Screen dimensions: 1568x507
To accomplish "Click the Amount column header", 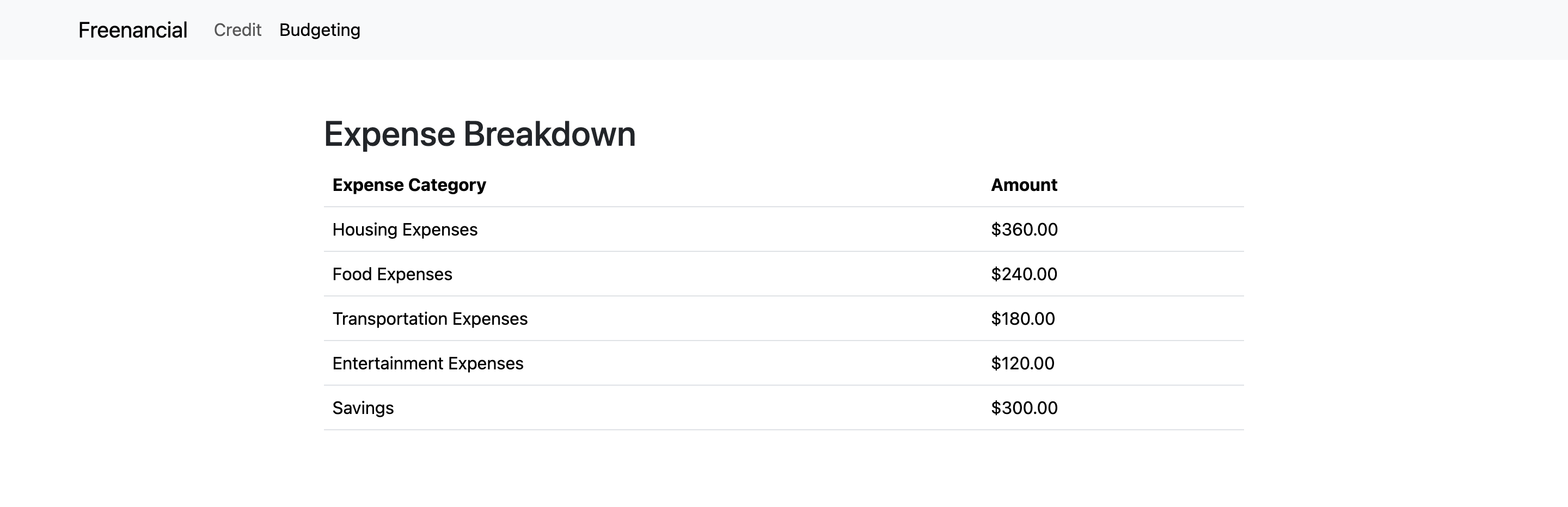I will [x=1024, y=185].
